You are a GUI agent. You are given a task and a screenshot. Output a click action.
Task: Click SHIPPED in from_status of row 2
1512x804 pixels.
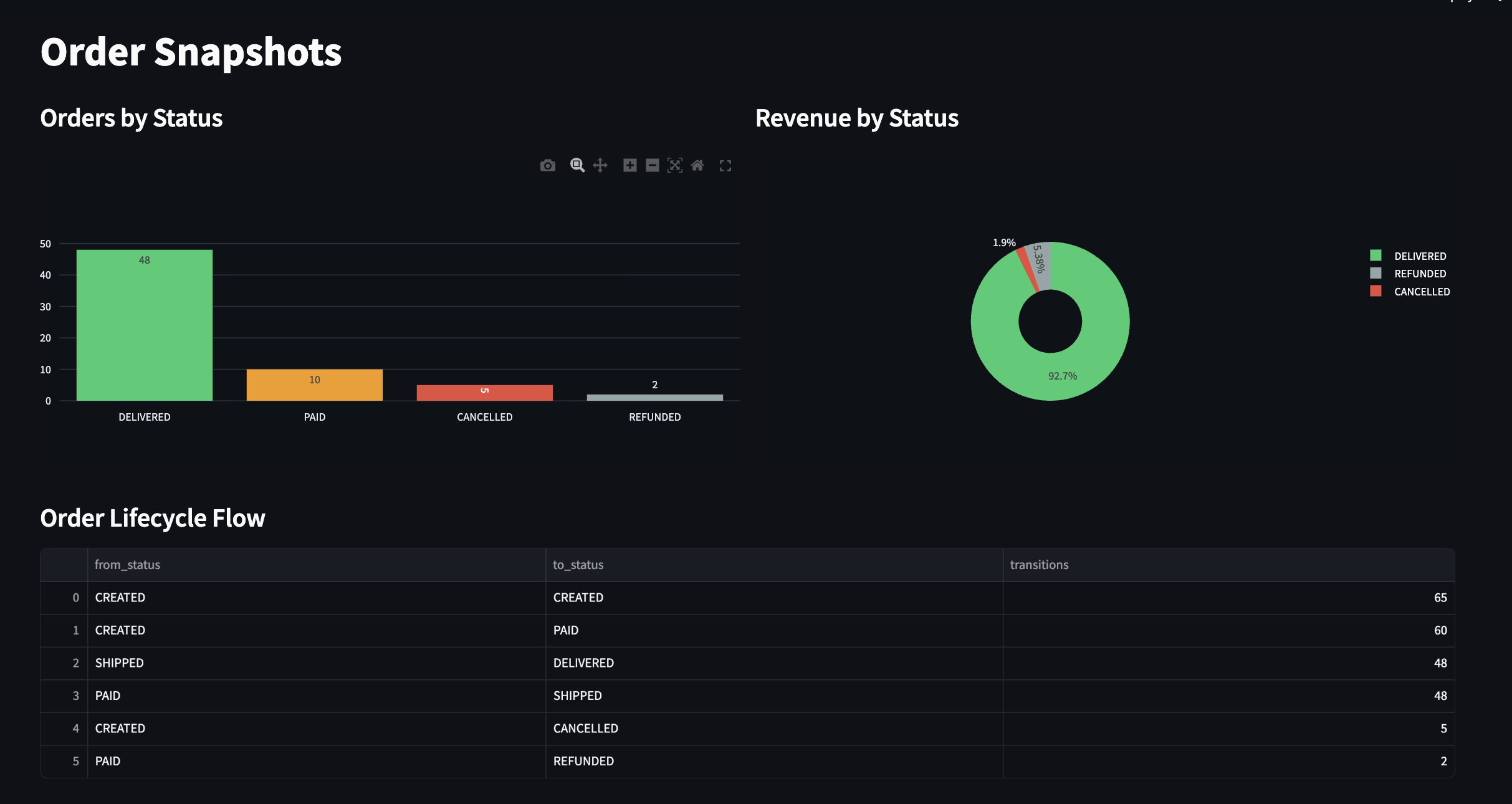coord(317,663)
